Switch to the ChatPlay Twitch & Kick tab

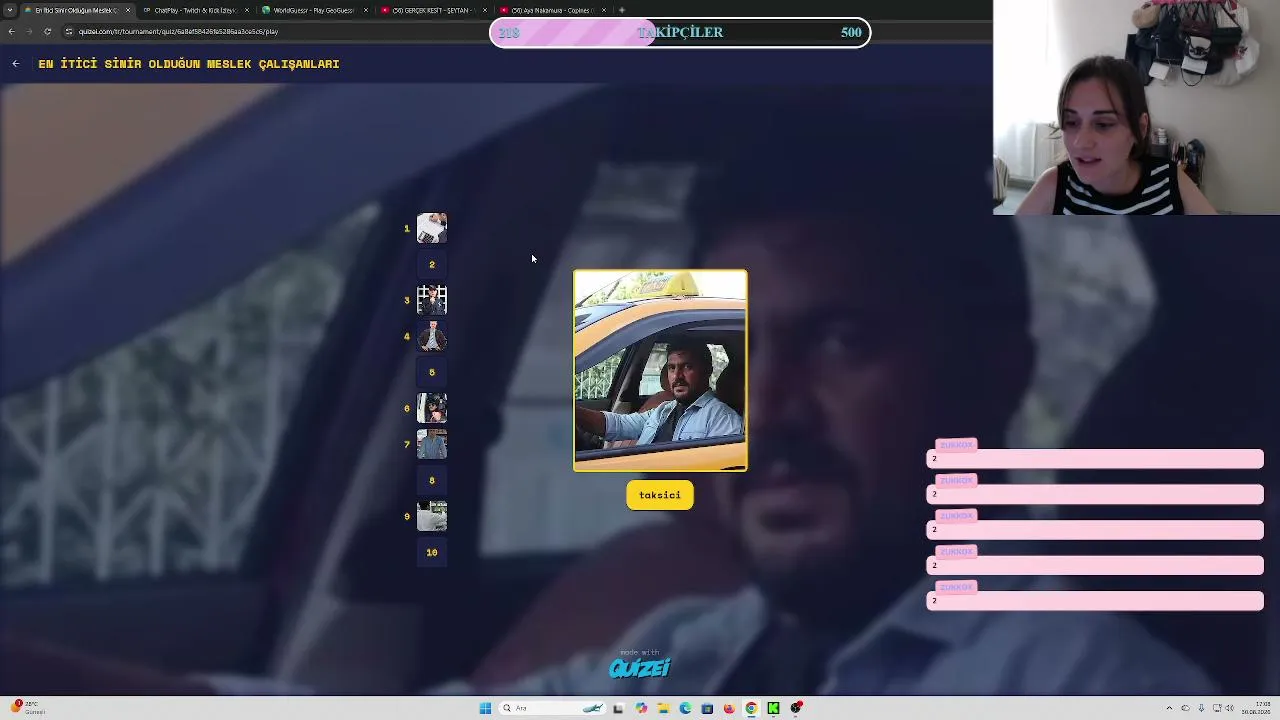194,10
